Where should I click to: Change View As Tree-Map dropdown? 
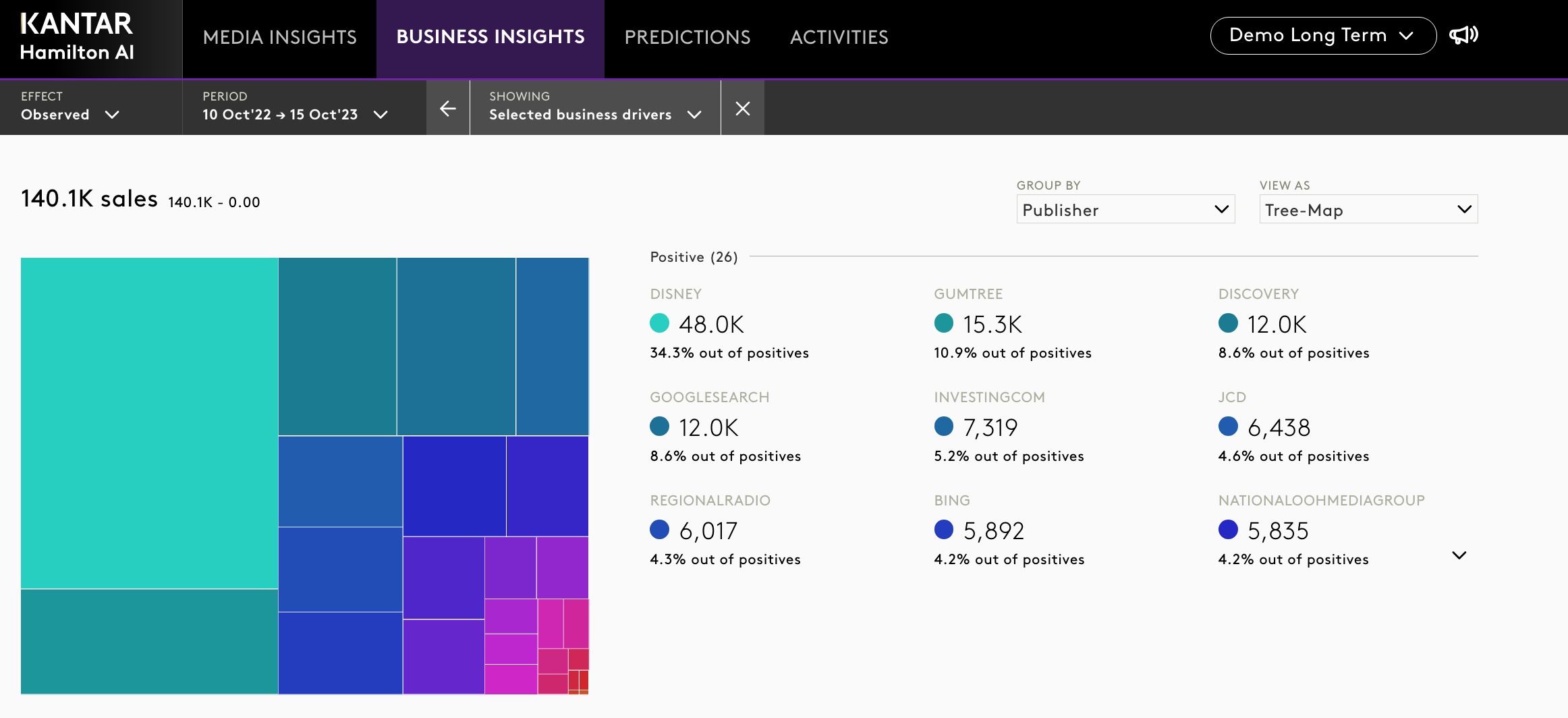1368,209
